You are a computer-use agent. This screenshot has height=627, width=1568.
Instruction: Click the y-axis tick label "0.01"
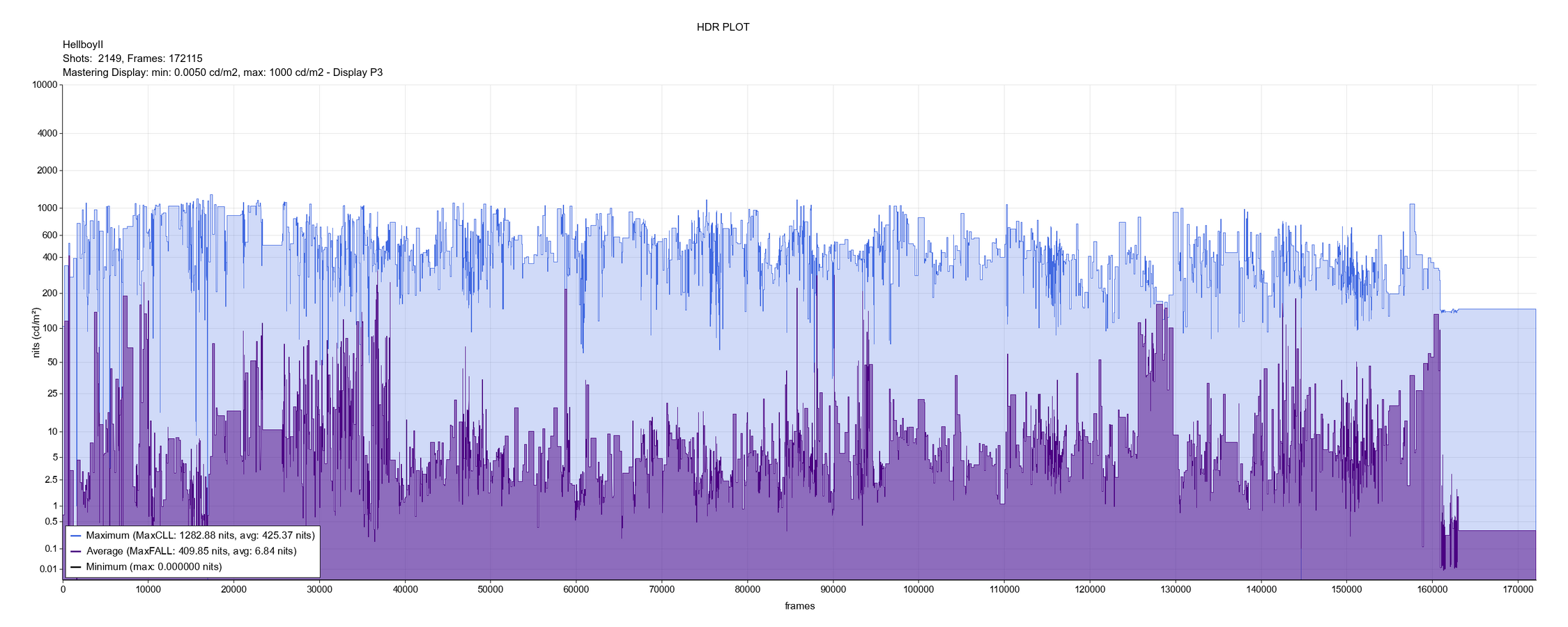click(x=49, y=569)
